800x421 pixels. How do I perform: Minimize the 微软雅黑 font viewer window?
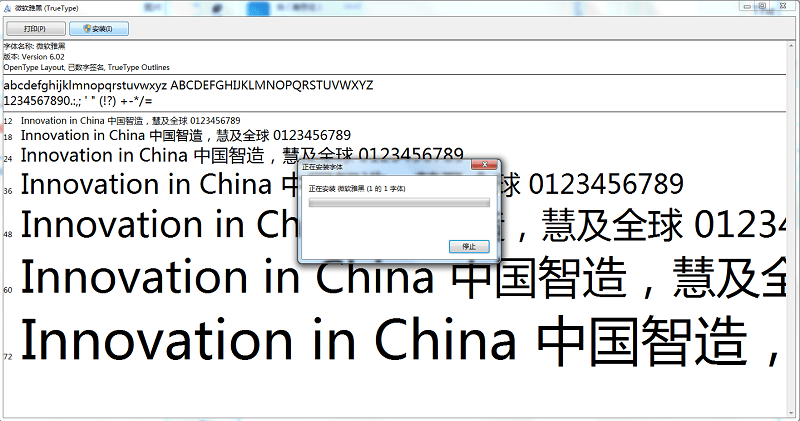pyautogui.click(x=747, y=6)
